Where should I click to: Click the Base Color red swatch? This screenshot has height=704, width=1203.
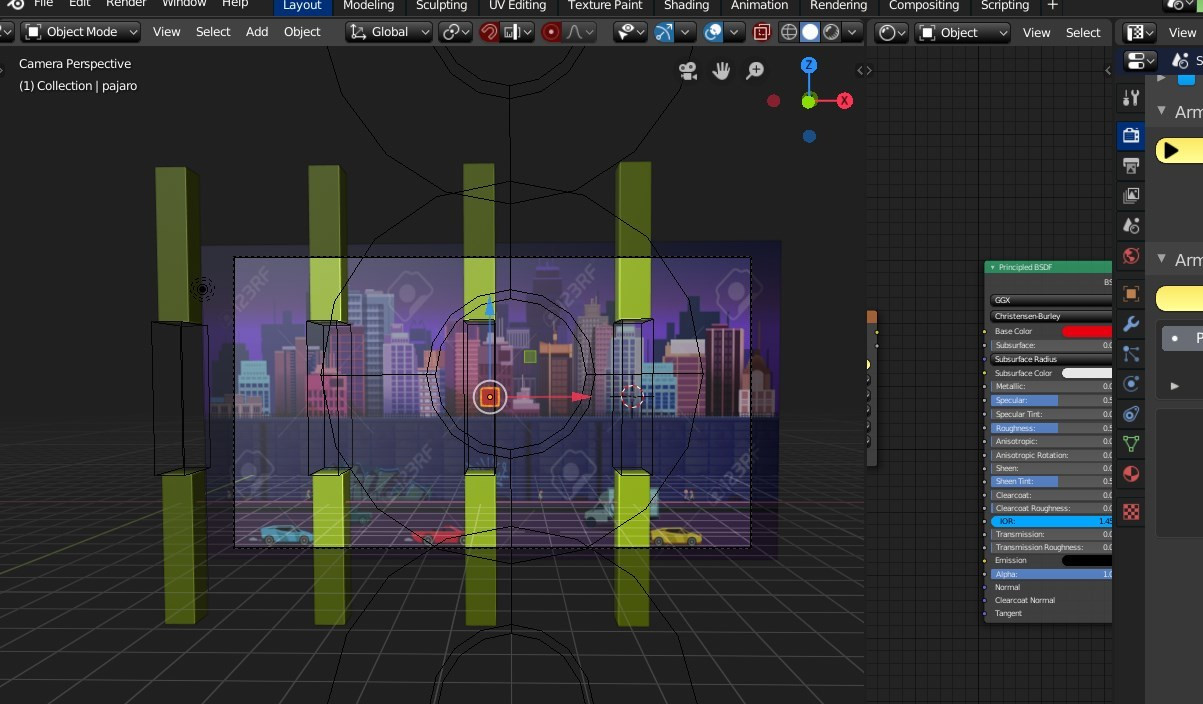click(1087, 331)
